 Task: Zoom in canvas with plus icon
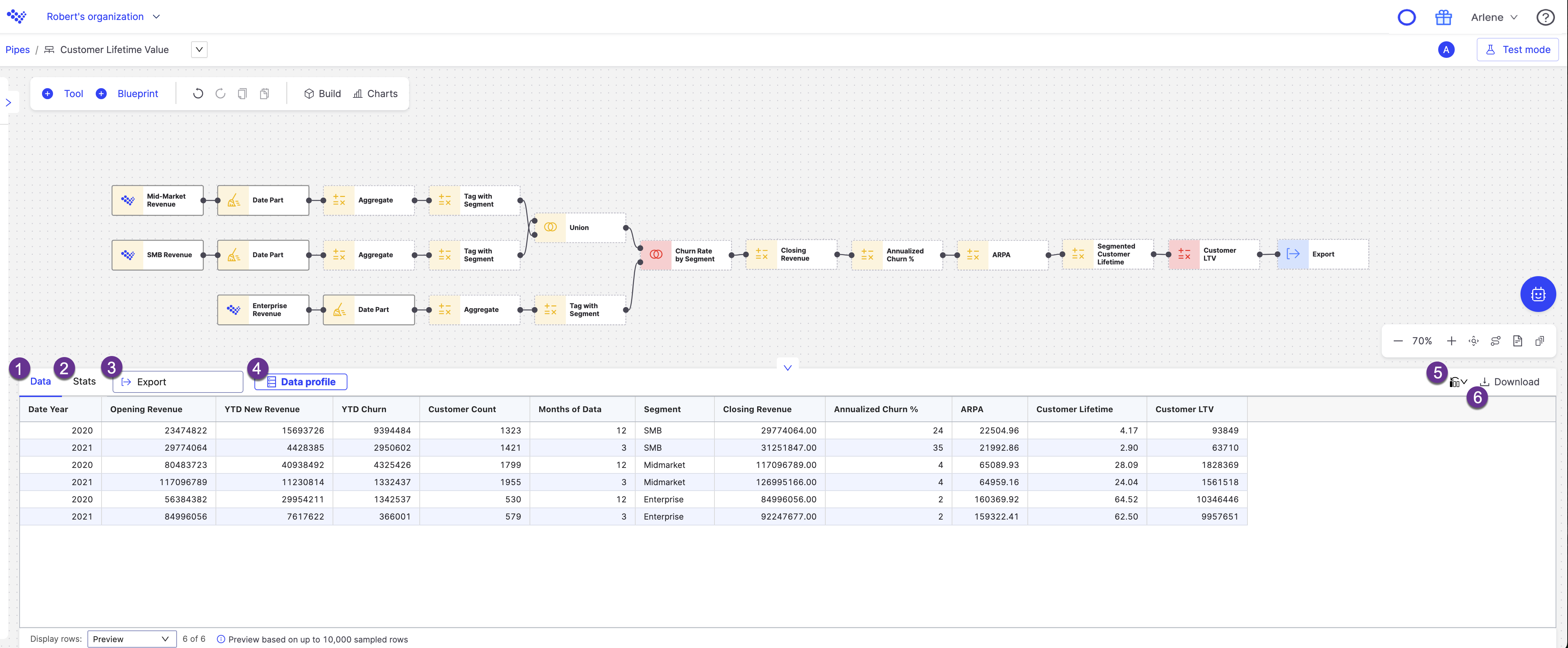[1451, 341]
